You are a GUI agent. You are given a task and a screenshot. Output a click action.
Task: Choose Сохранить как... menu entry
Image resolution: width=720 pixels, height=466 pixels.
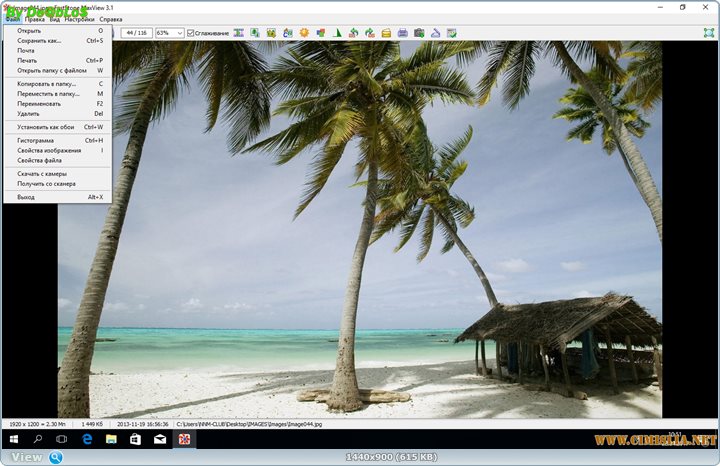tap(57, 40)
